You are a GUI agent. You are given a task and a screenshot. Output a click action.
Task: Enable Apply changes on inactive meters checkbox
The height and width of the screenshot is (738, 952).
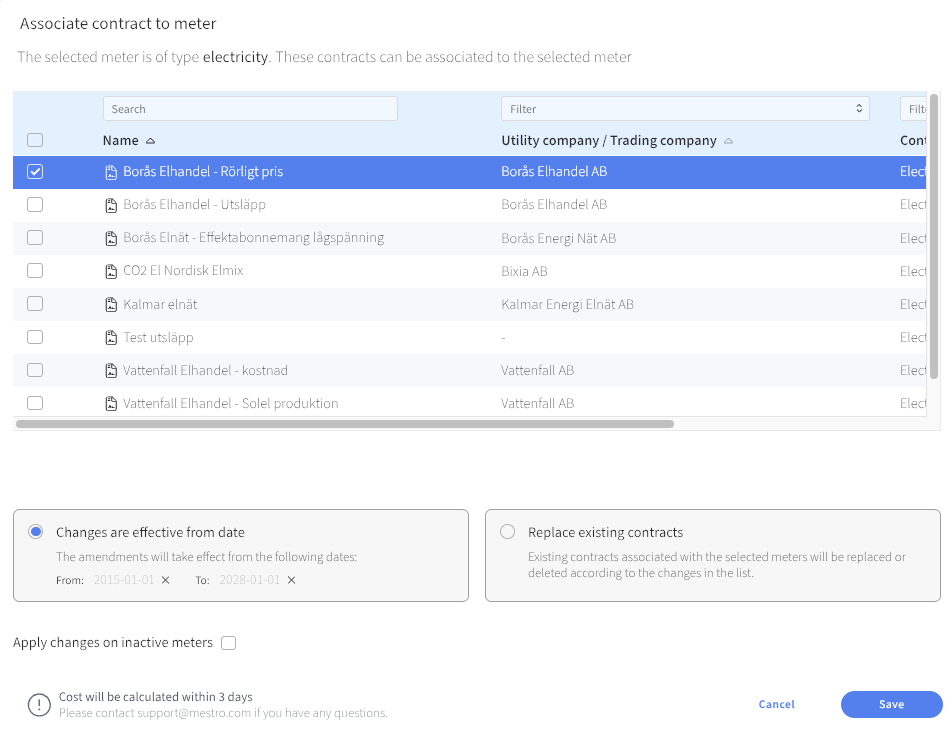pos(228,643)
